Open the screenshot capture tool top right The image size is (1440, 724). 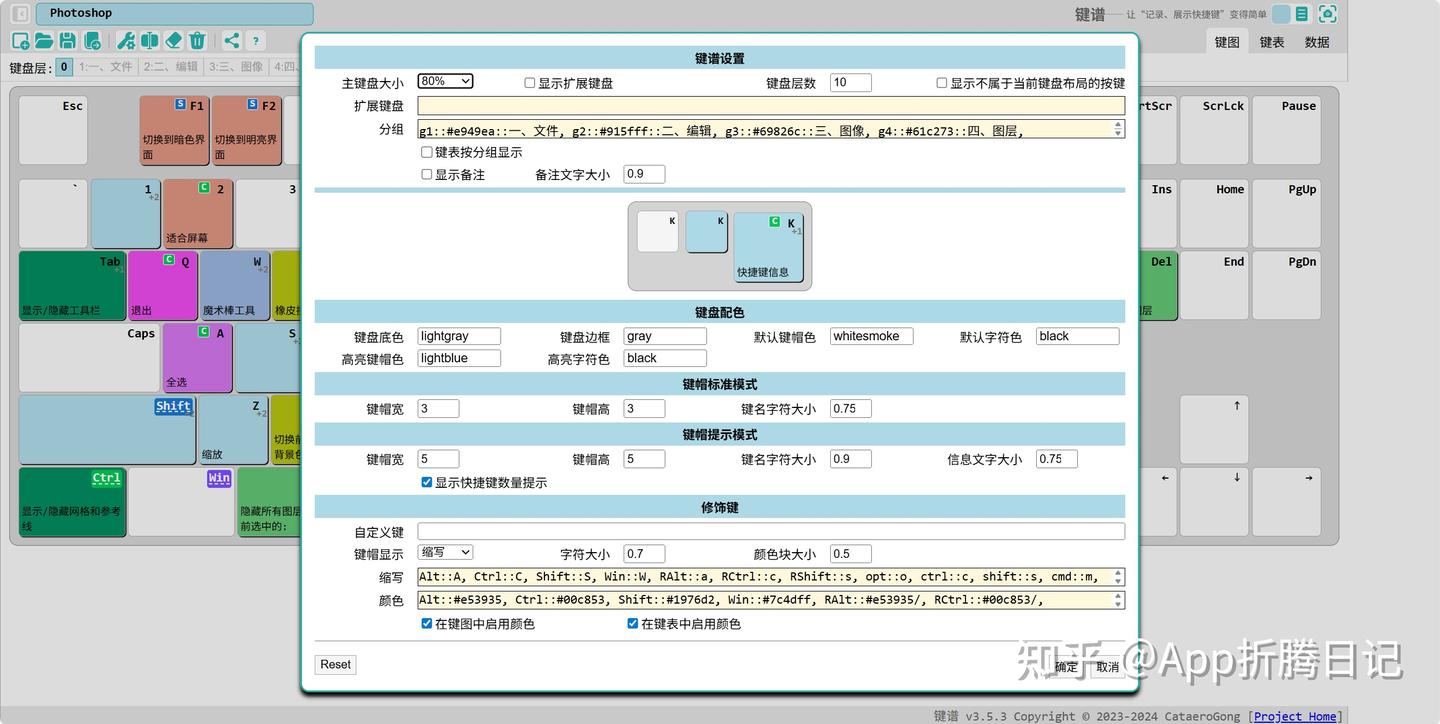click(1328, 13)
